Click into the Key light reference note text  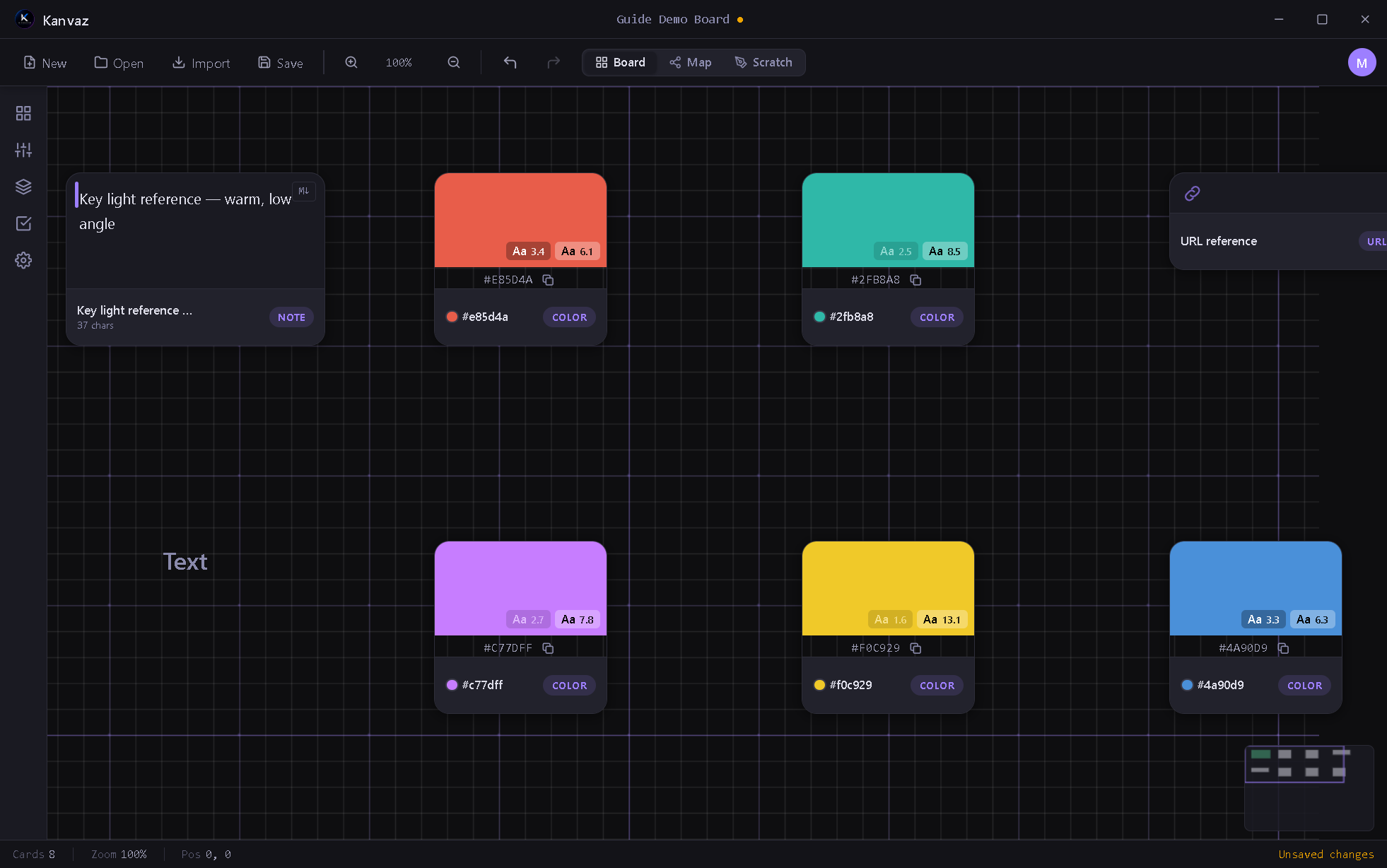click(x=185, y=211)
